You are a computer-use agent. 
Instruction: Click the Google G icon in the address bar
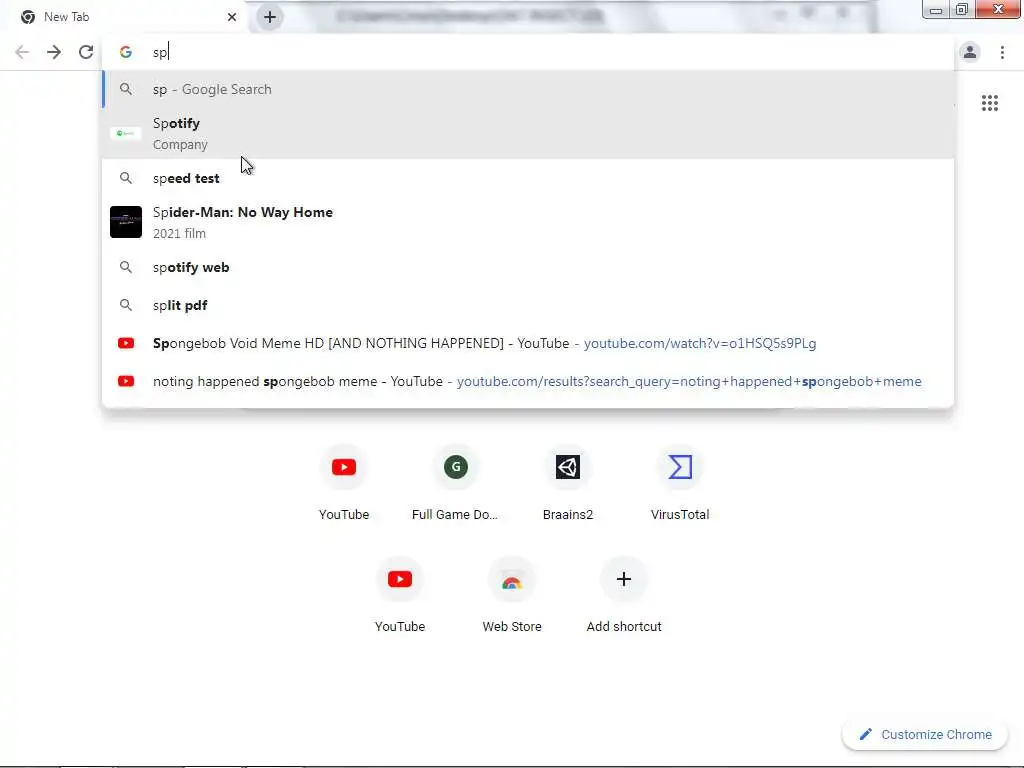[x=125, y=52]
